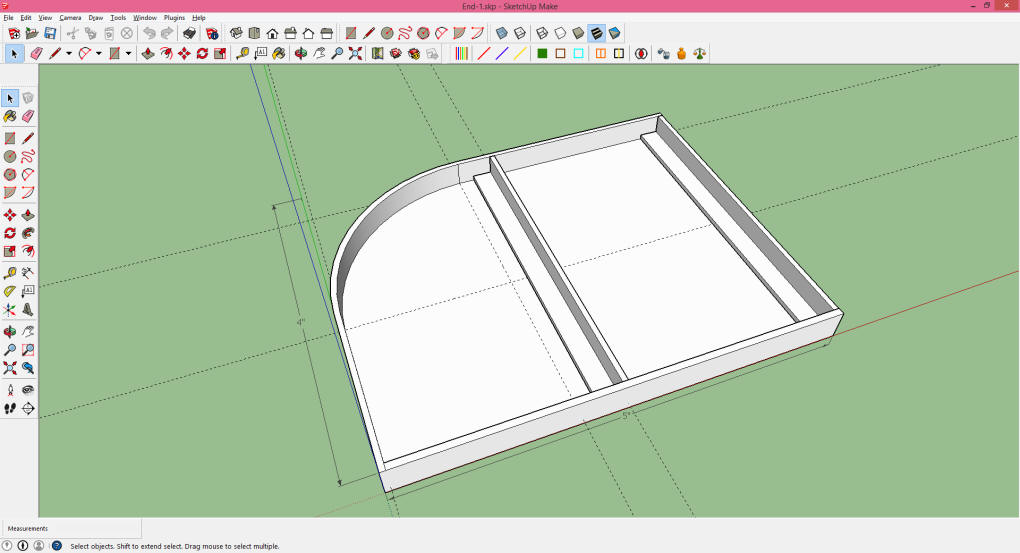Expand the Rectangle shape tool dropdown arrow
Viewport: 1020px width, 553px height.
[128, 54]
